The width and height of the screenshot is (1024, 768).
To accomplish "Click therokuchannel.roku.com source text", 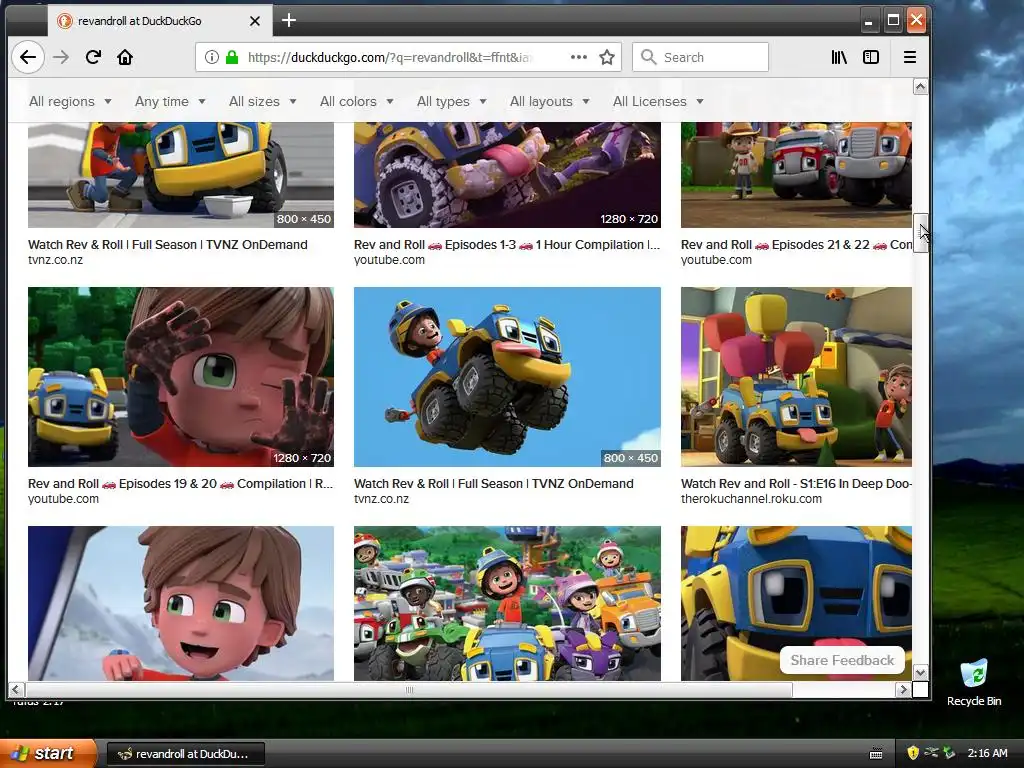I will tap(751, 499).
